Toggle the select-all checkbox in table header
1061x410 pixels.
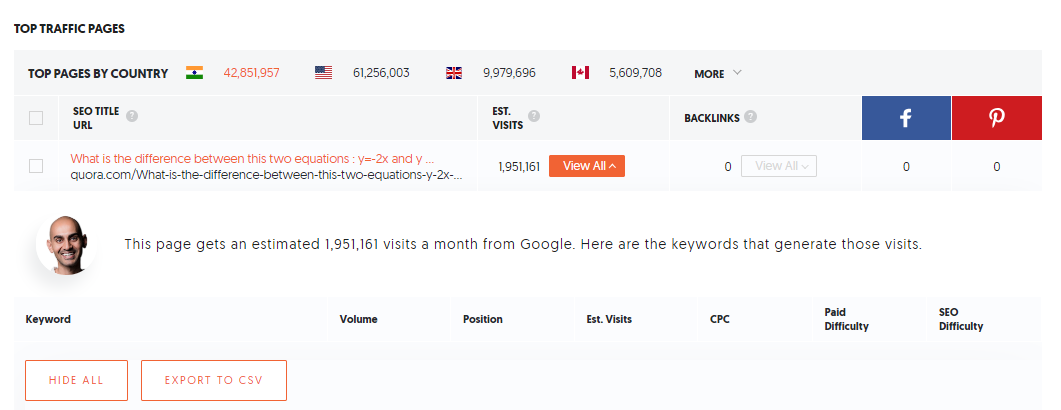coord(36,118)
